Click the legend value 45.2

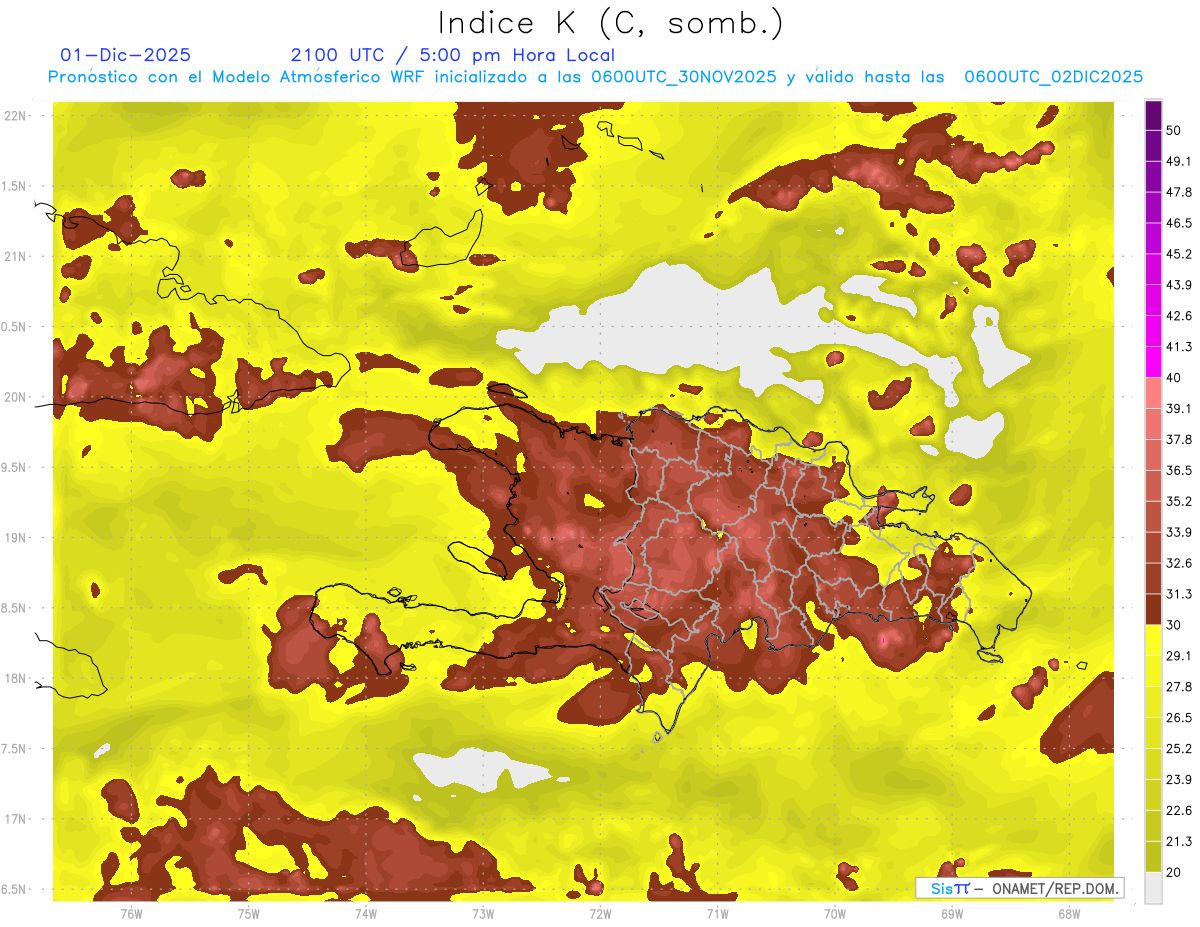coord(1178,254)
